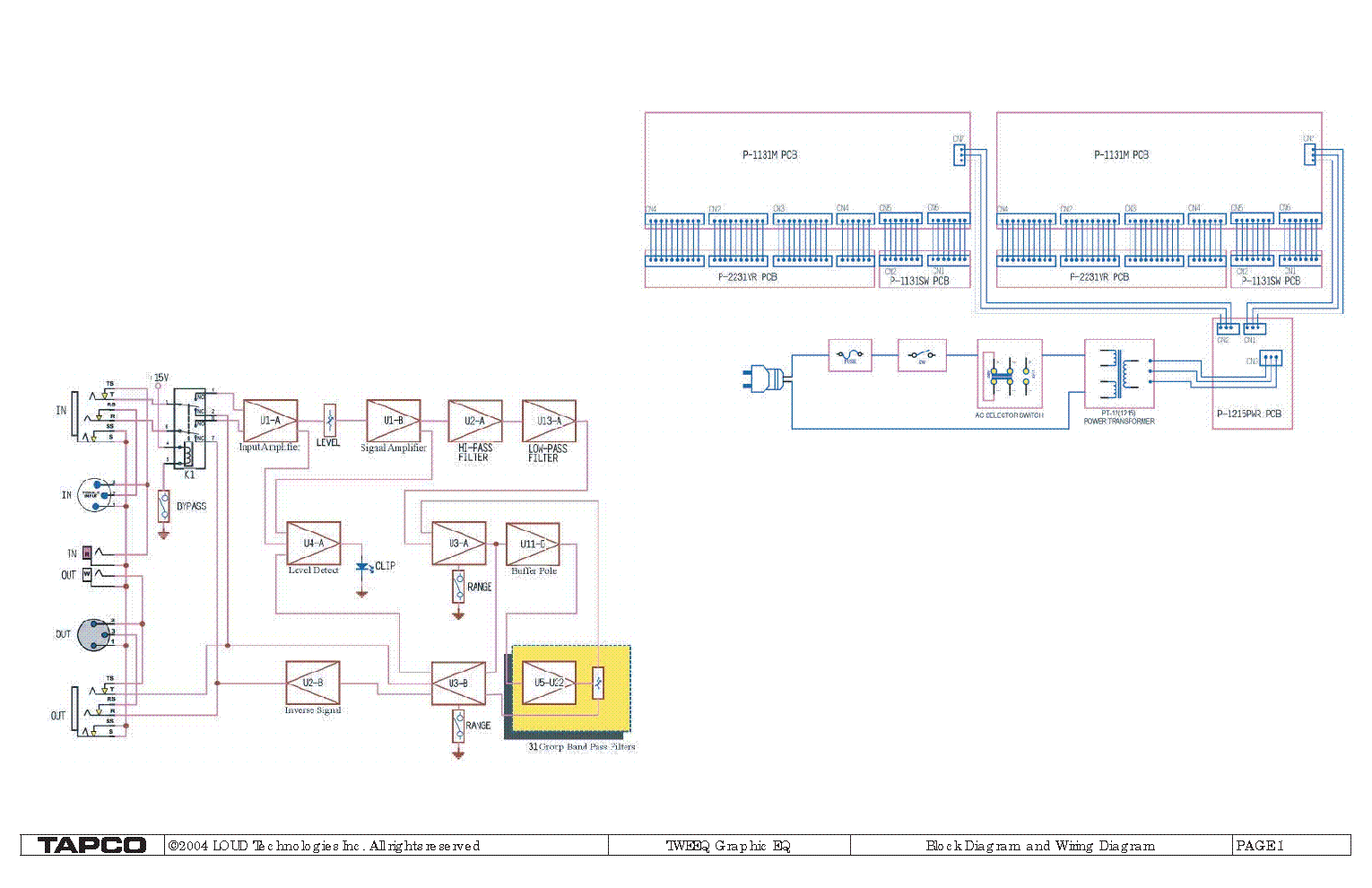Image resolution: width=1372 pixels, height=888 pixels.
Task: Click the power switch SW block
Action: click(924, 356)
